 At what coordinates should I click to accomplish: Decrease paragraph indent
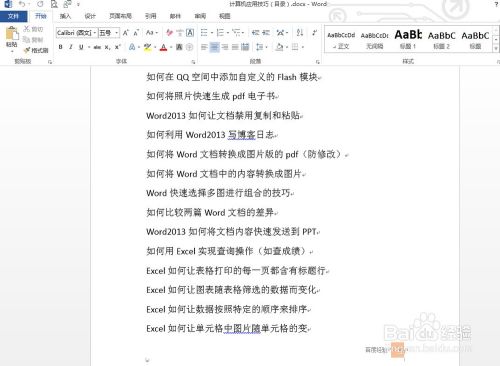(256, 33)
